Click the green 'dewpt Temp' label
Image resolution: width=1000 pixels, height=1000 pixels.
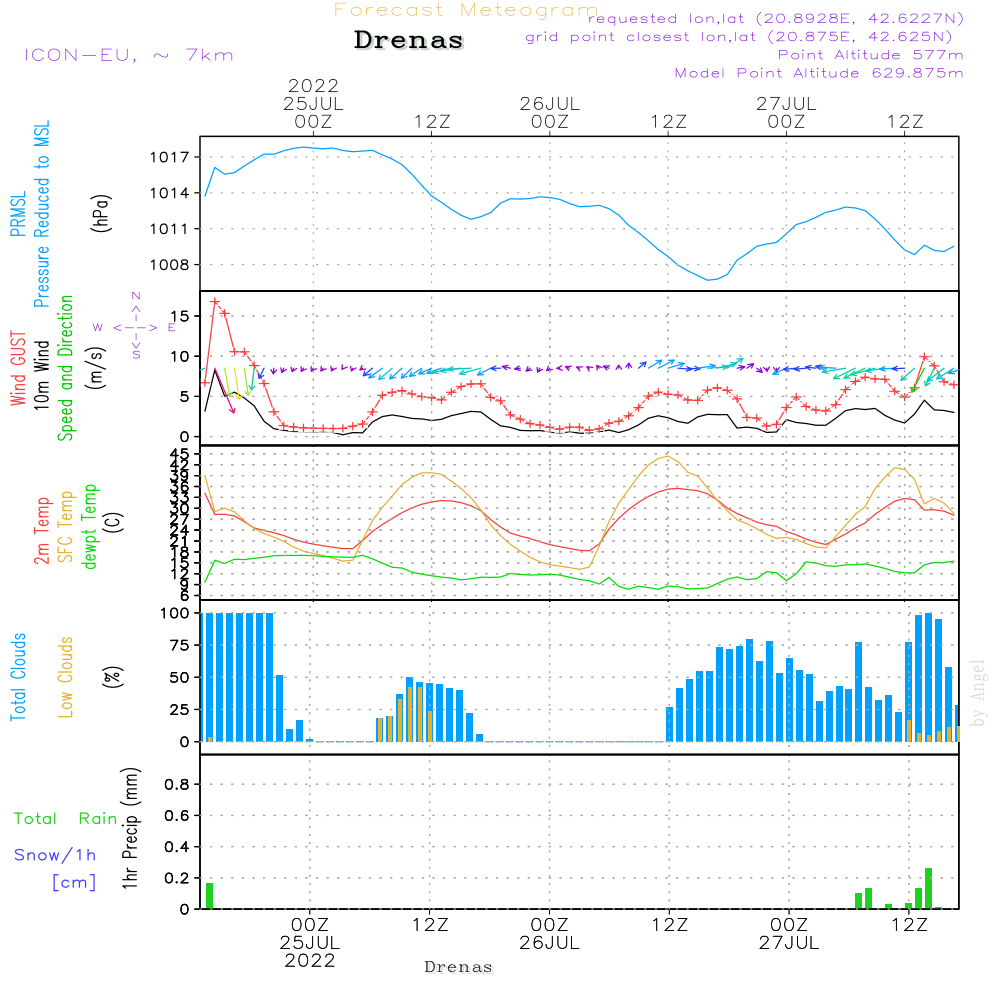point(89,526)
